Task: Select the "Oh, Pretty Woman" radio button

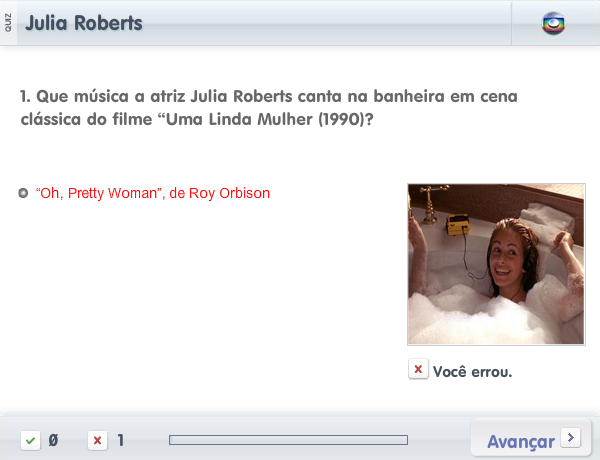Action: pos(23,193)
